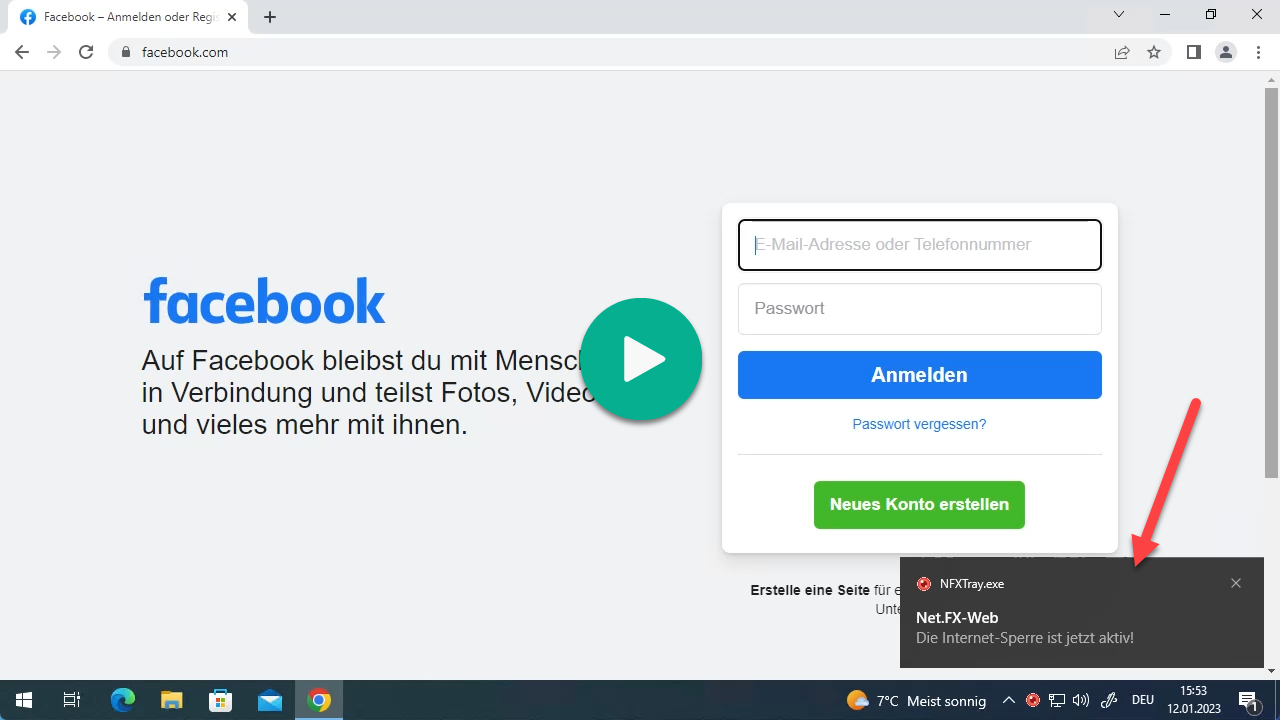Click the page scrollbar up arrow
This screenshot has width=1280, height=720.
(x=1272, y=78)
